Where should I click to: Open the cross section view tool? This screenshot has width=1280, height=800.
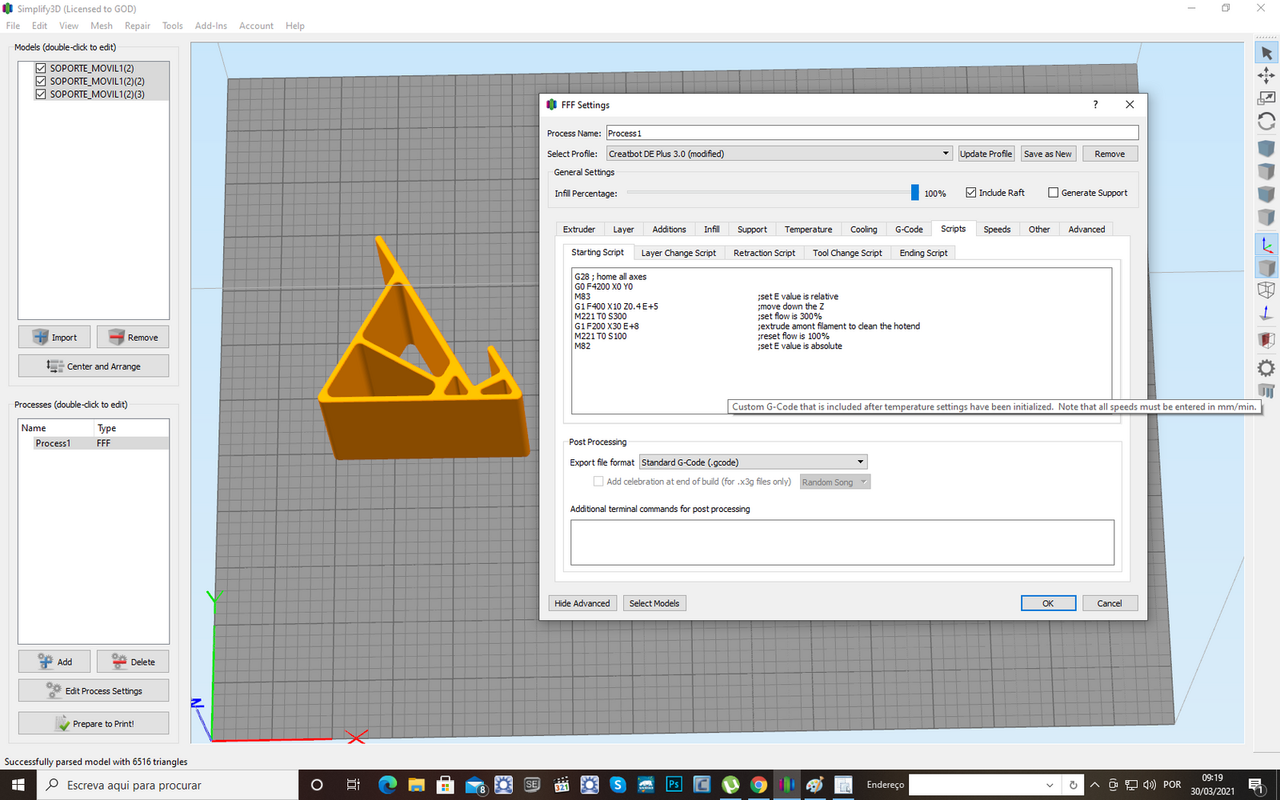pos(1265,340)
